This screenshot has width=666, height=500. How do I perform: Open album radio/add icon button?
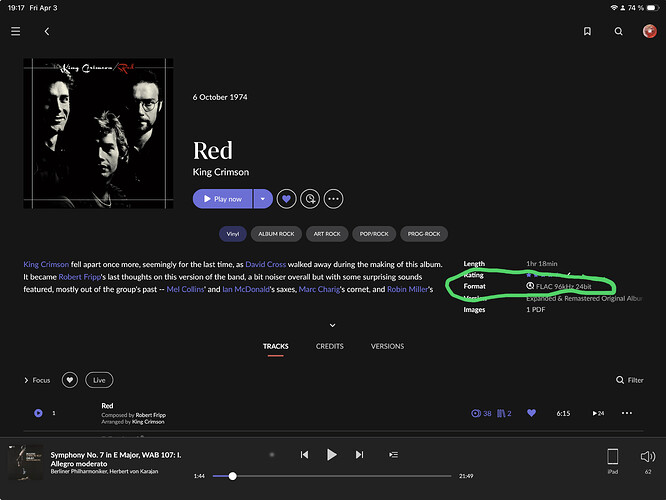pos(310,199)
